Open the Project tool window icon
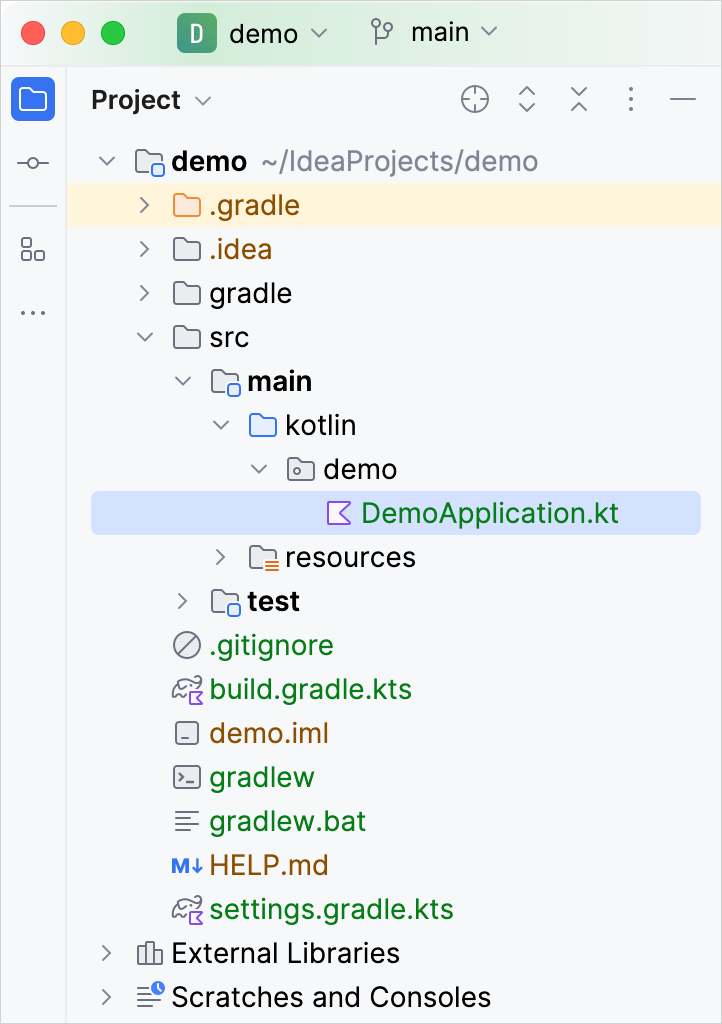 tap(33, 99)
